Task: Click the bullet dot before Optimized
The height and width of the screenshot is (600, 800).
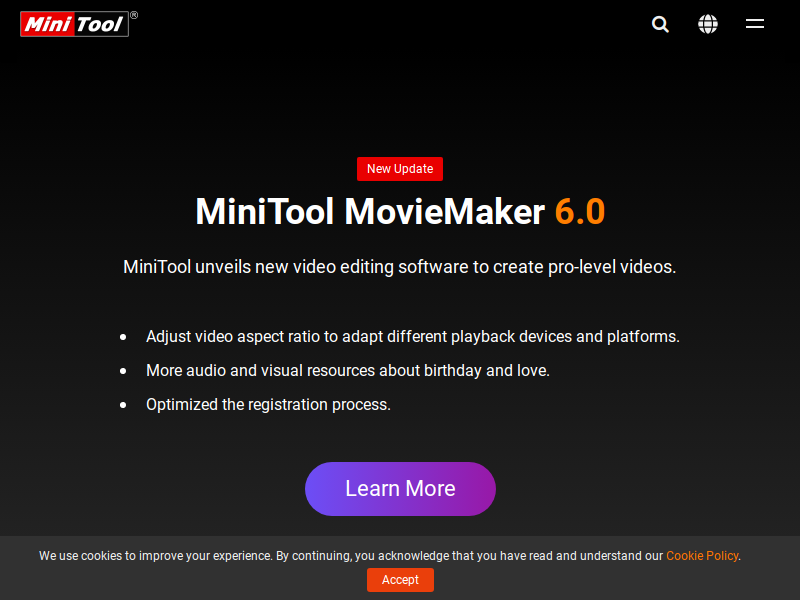Action: (x=123, y=405)
